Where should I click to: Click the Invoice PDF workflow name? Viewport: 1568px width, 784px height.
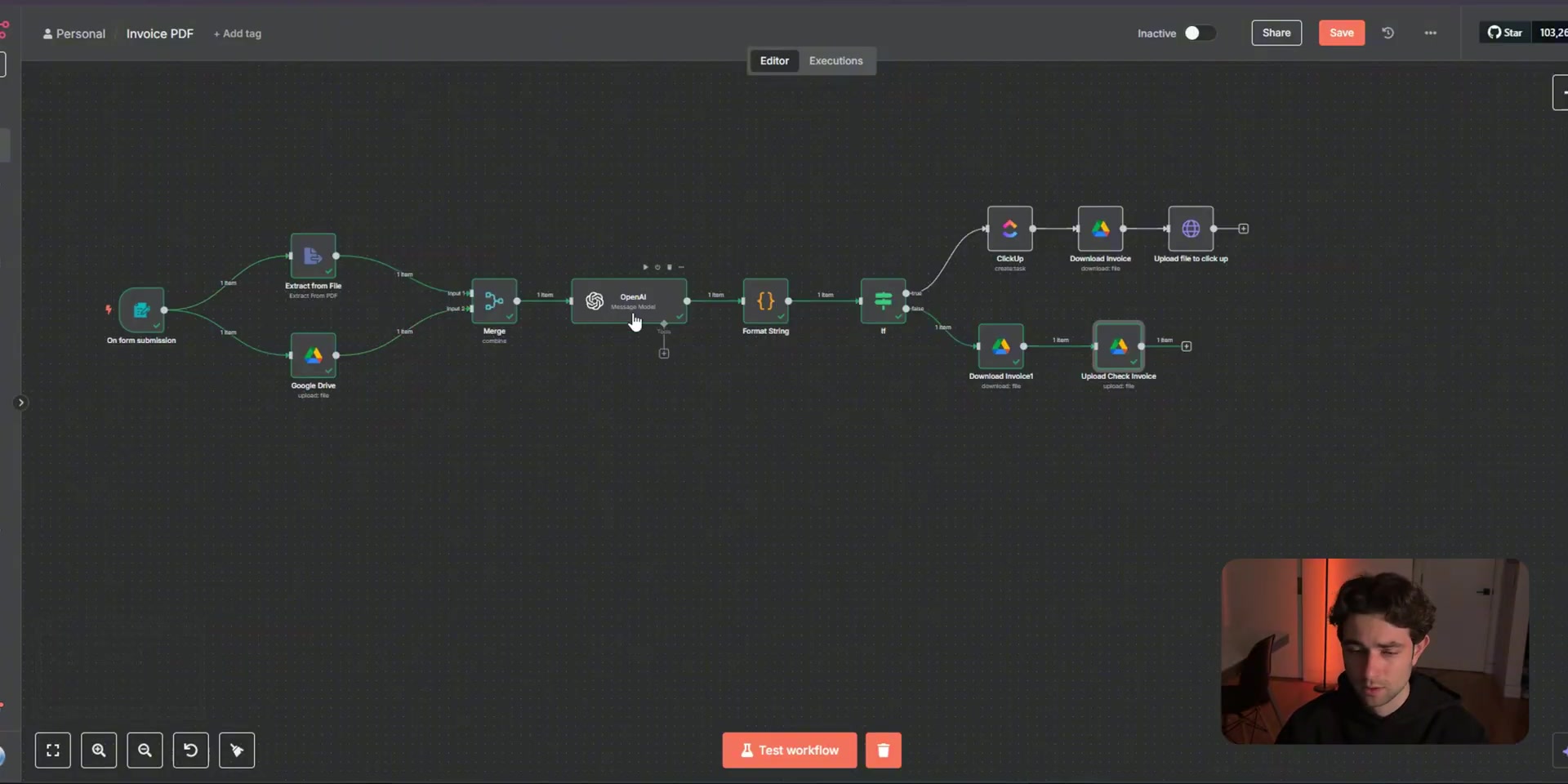[x=160, y=33]
